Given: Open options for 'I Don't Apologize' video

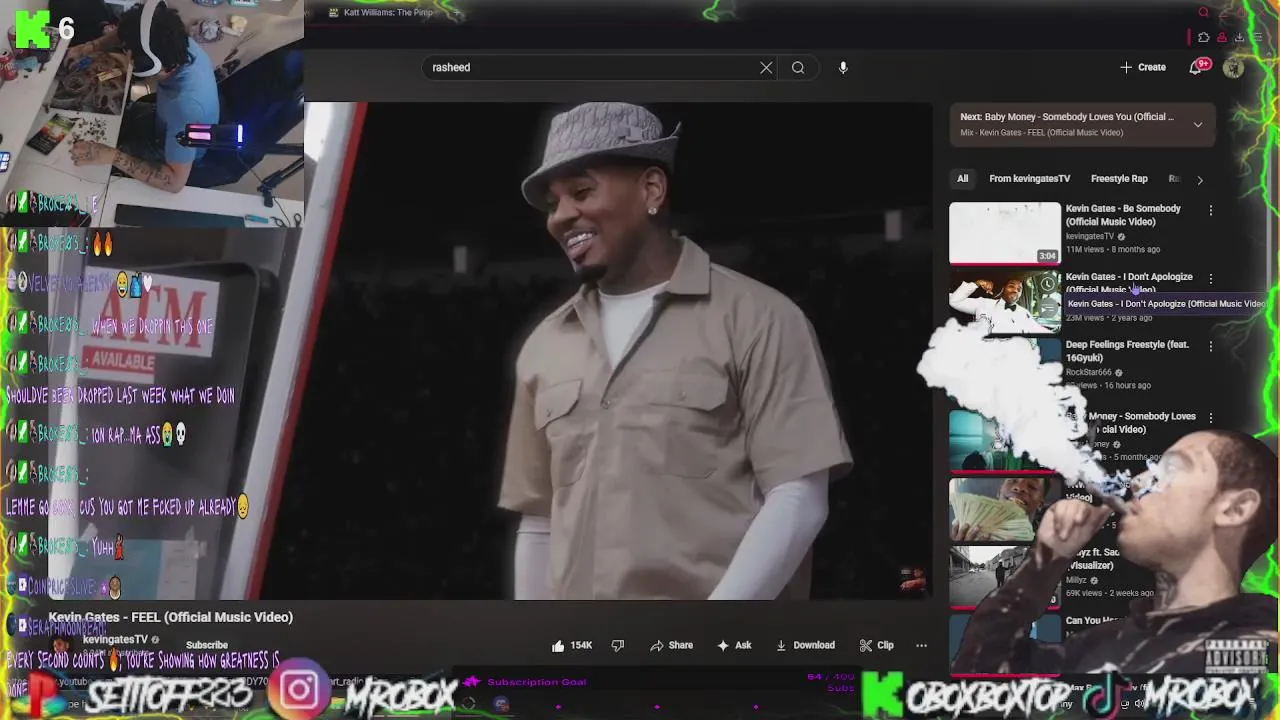Looking at the screenshot, I should [x=1210, y=279].
